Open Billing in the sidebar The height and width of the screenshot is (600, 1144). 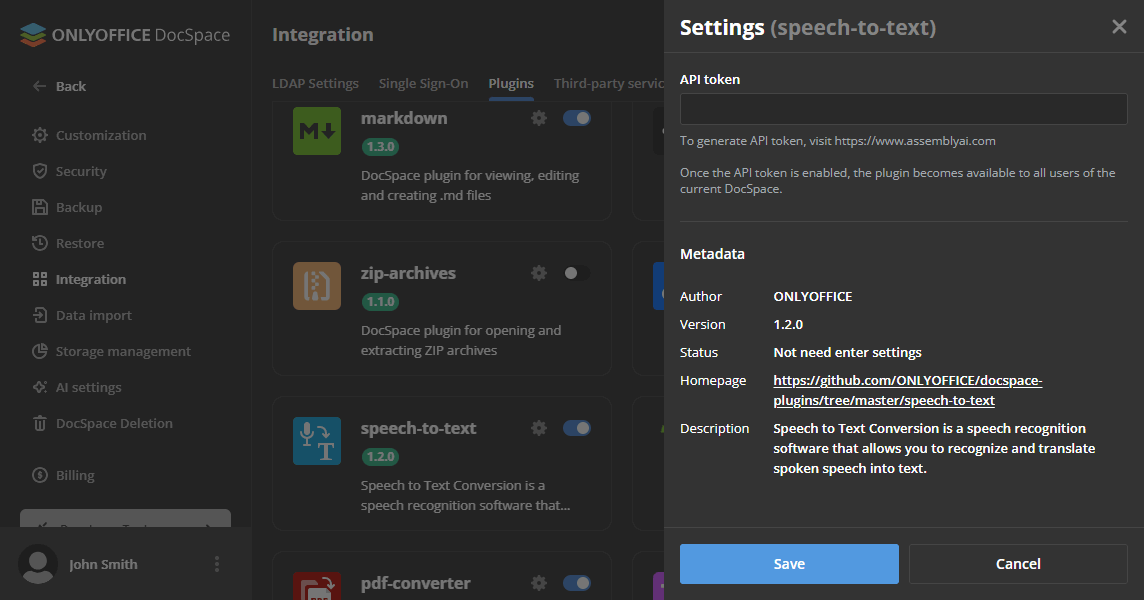point(75,475)
